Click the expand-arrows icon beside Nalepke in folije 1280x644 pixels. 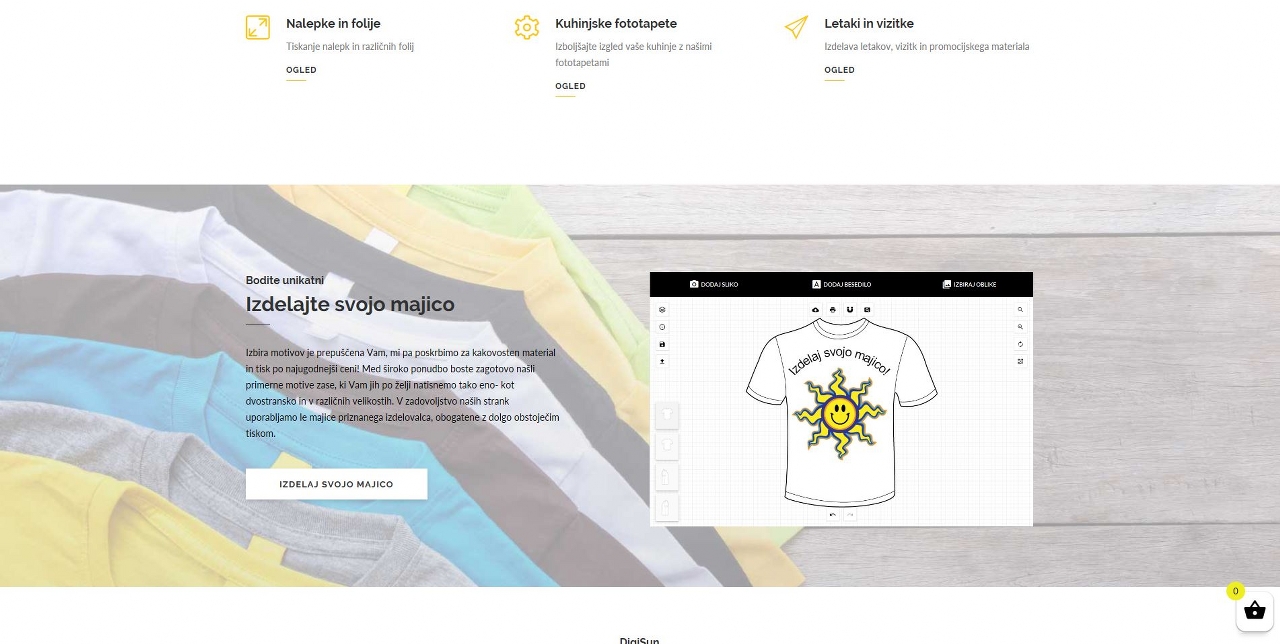point(258,27)
